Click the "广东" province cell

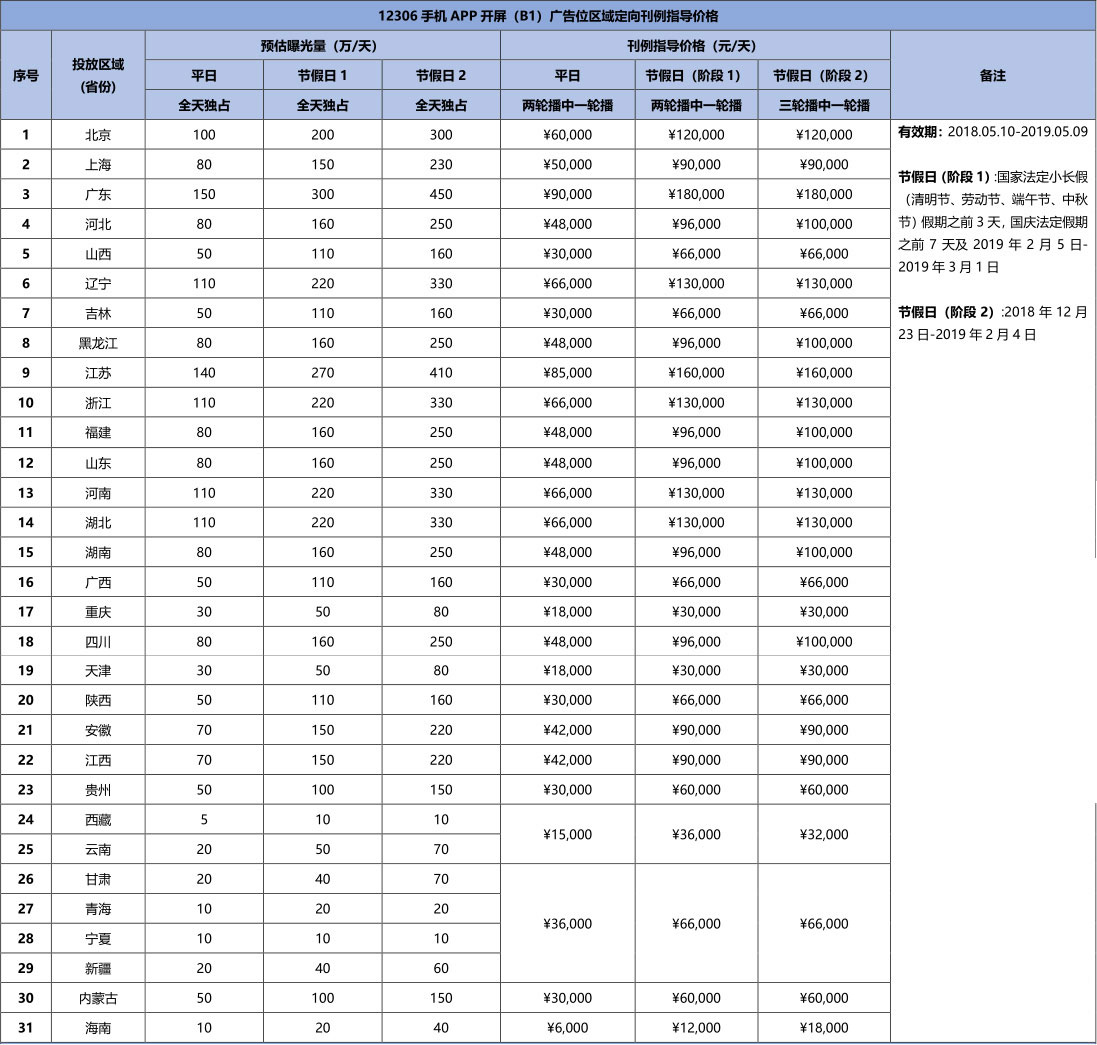coord(98,194)
